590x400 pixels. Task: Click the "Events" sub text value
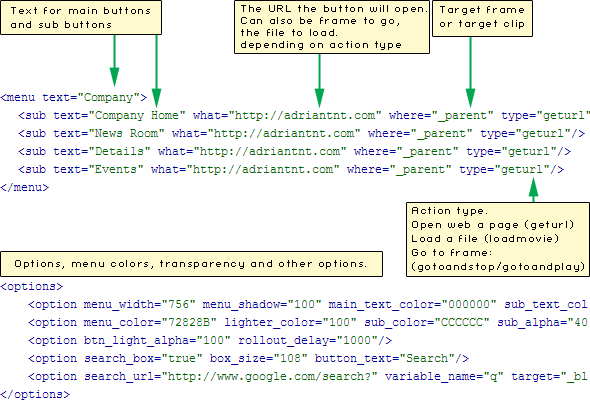pyautogui.click(x=116, y=170)
